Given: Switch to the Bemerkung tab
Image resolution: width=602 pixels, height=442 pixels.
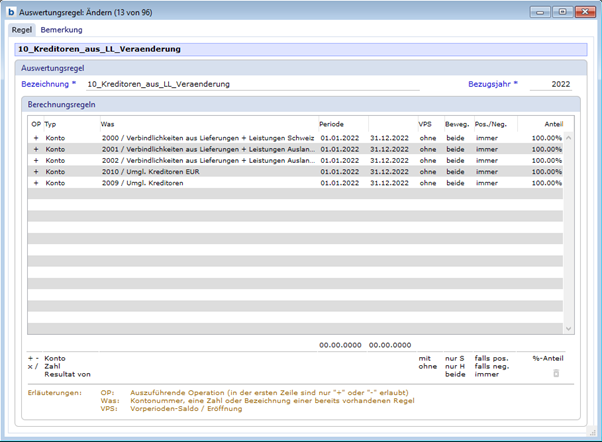Looking at the screenshot, I should [x=61, y=30].
